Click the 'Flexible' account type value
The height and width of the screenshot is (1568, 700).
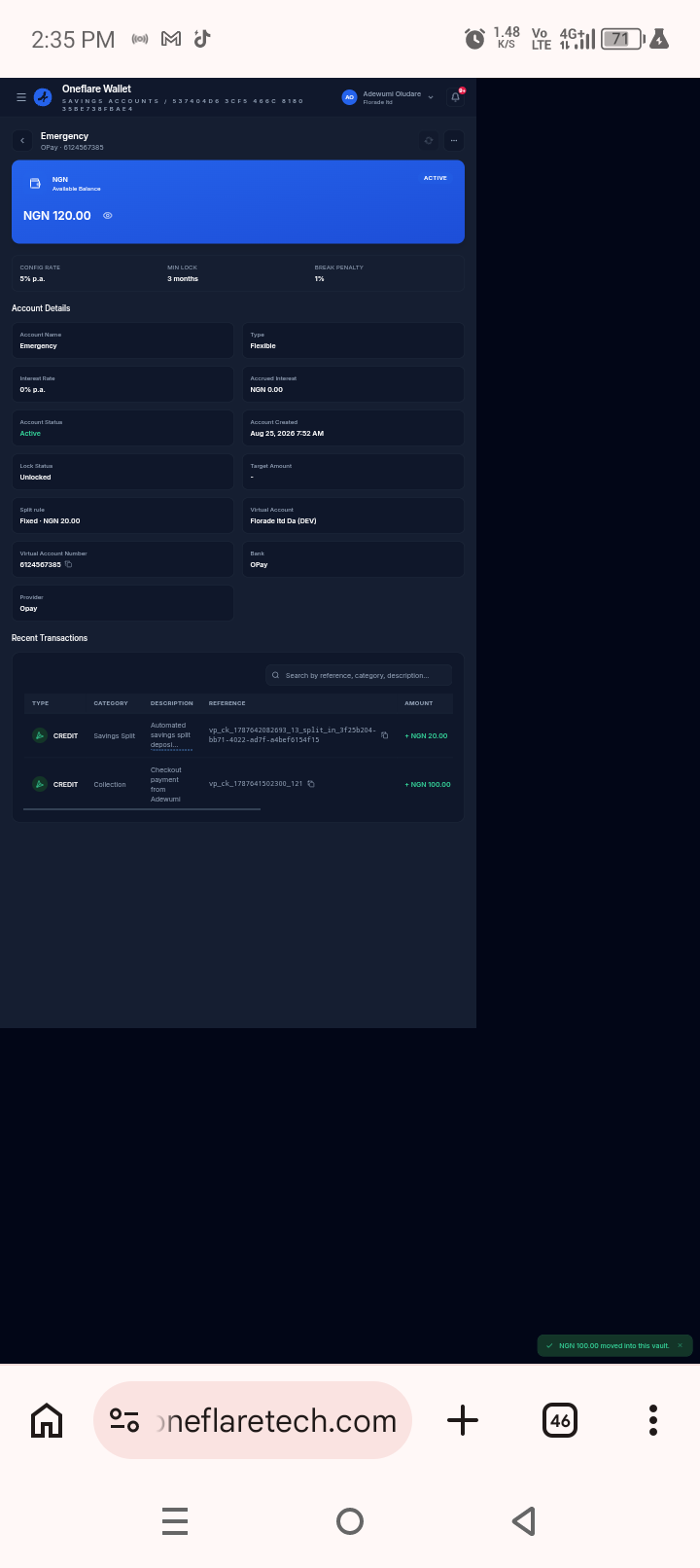[x=262, y=346]
